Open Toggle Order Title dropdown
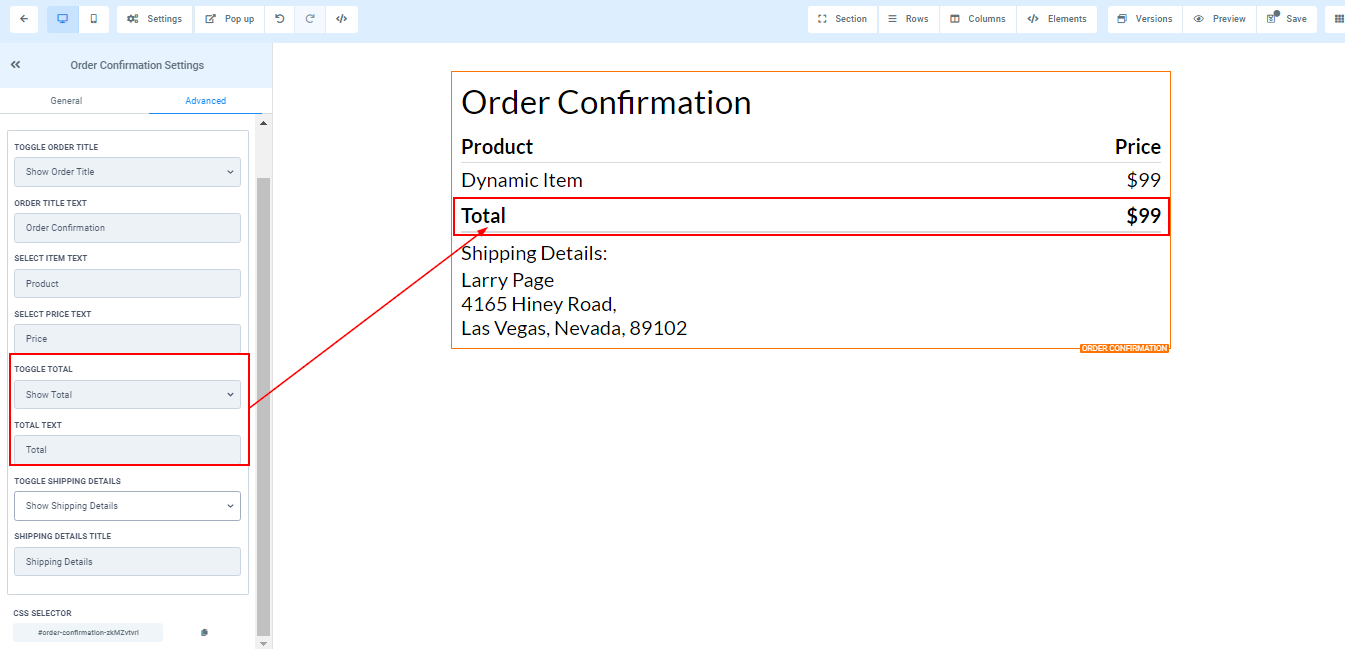This screenshot has height=649, width=1345. [127, 172]
